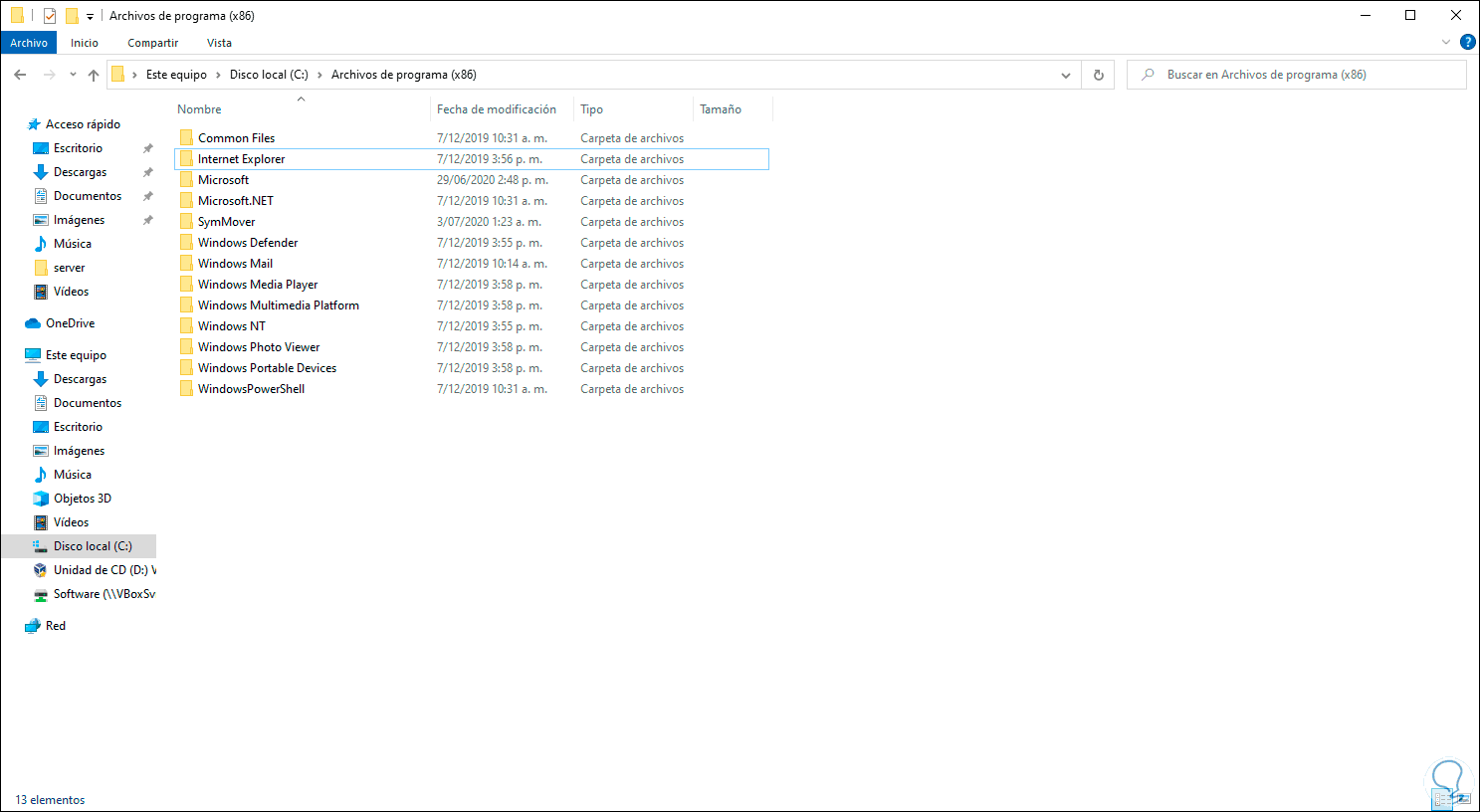Click the OneDrive cloud icon
Viewport: 1480px width, 812px height.
(33, 323)
